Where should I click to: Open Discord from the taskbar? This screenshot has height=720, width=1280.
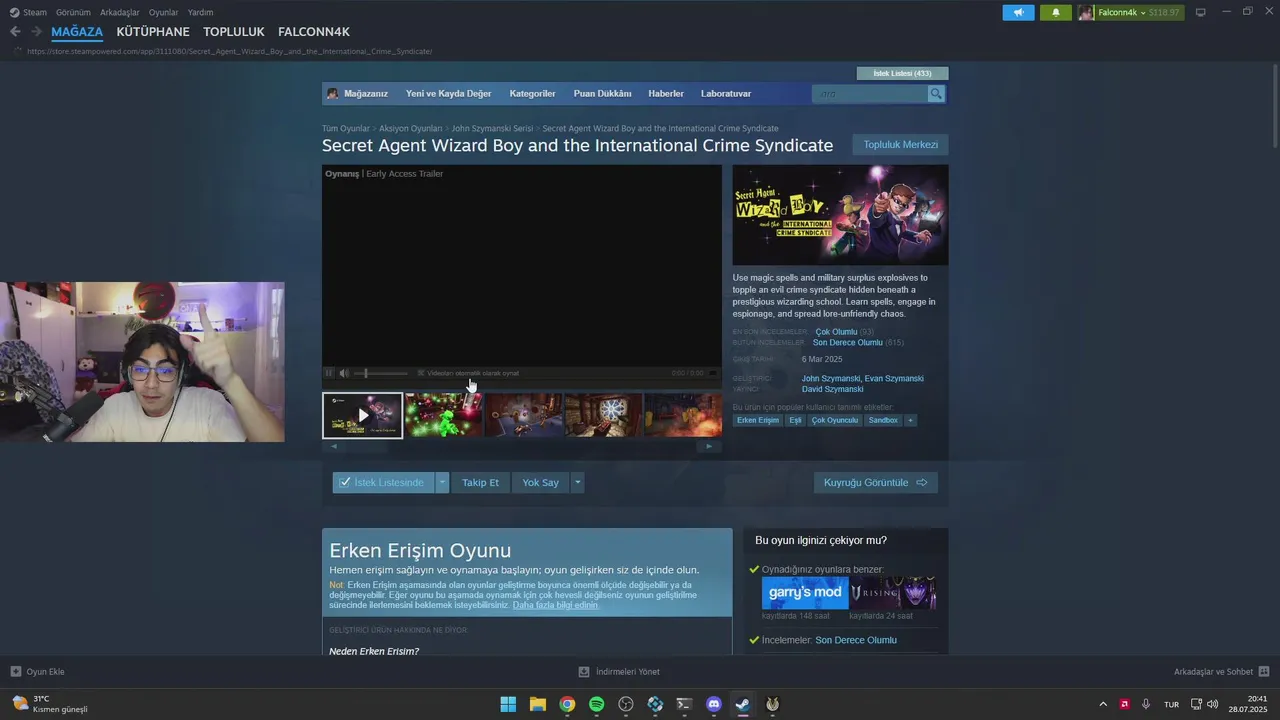click(714, 704)
